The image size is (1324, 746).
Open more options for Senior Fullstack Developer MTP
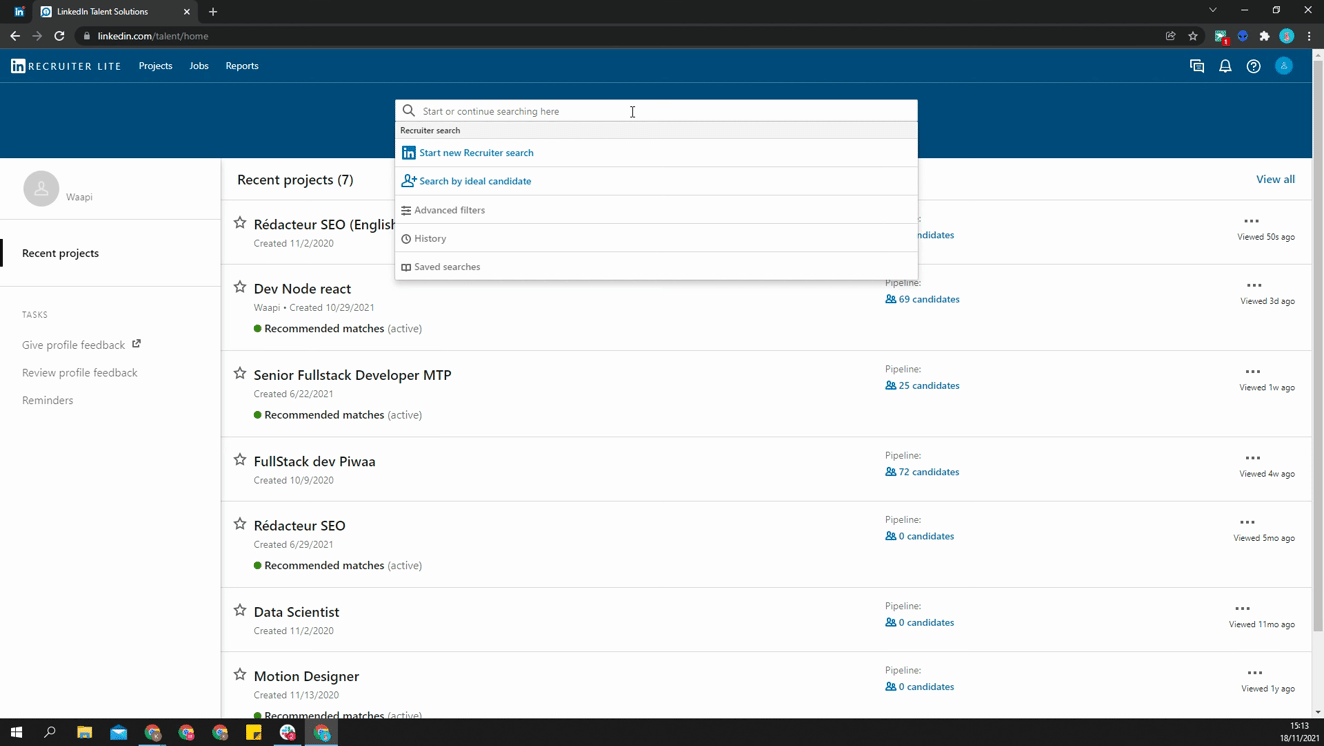[1253, 371]
